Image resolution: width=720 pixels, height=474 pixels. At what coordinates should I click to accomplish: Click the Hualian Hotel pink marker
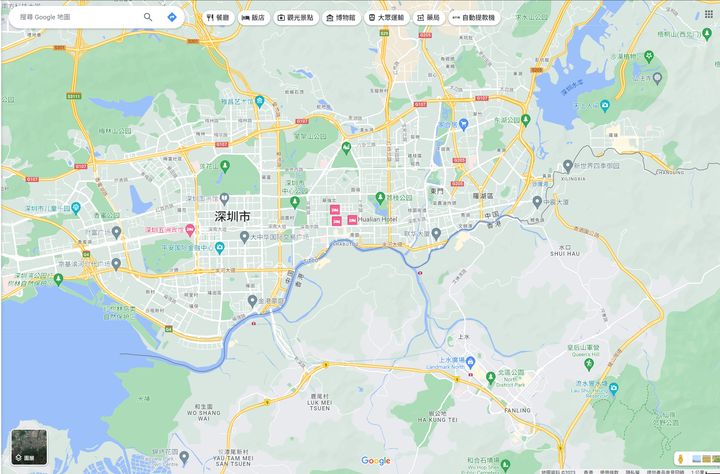[352, 220]
